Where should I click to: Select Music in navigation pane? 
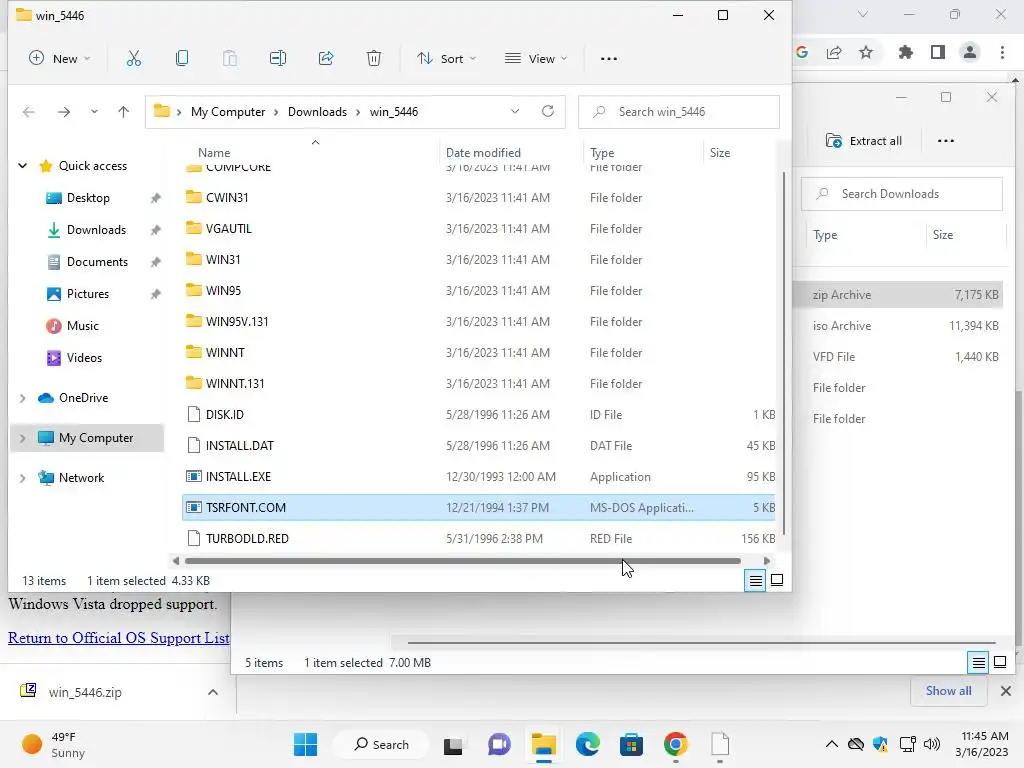pos(82,326)
